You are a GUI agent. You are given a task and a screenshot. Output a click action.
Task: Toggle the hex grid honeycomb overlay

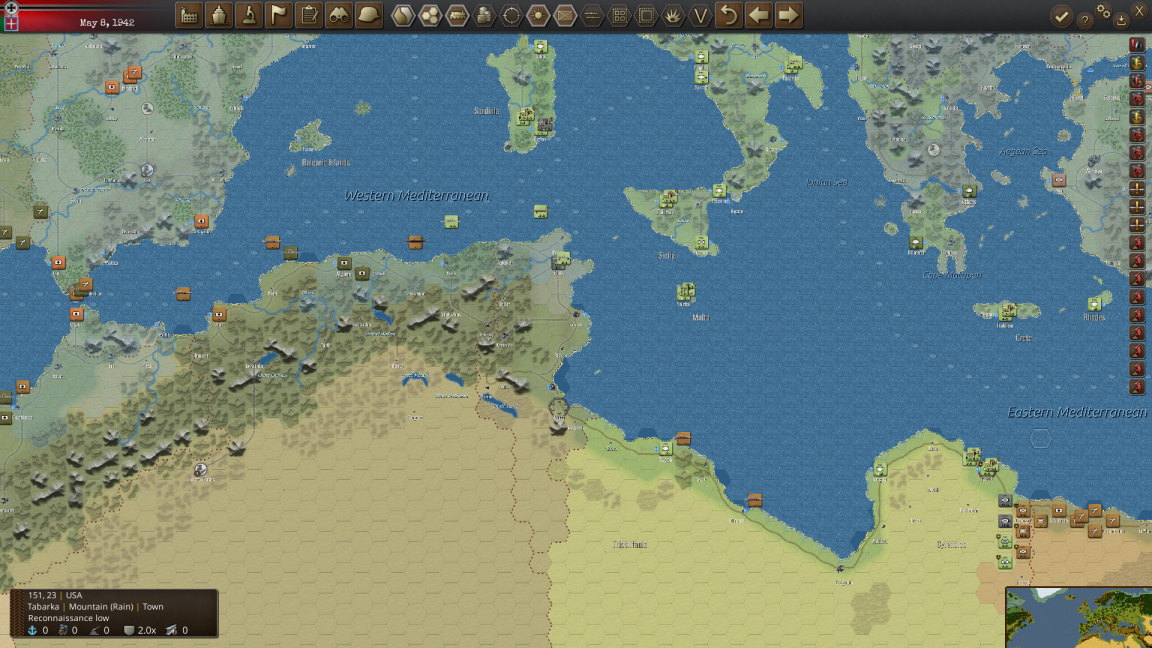(x=430, y=15)
